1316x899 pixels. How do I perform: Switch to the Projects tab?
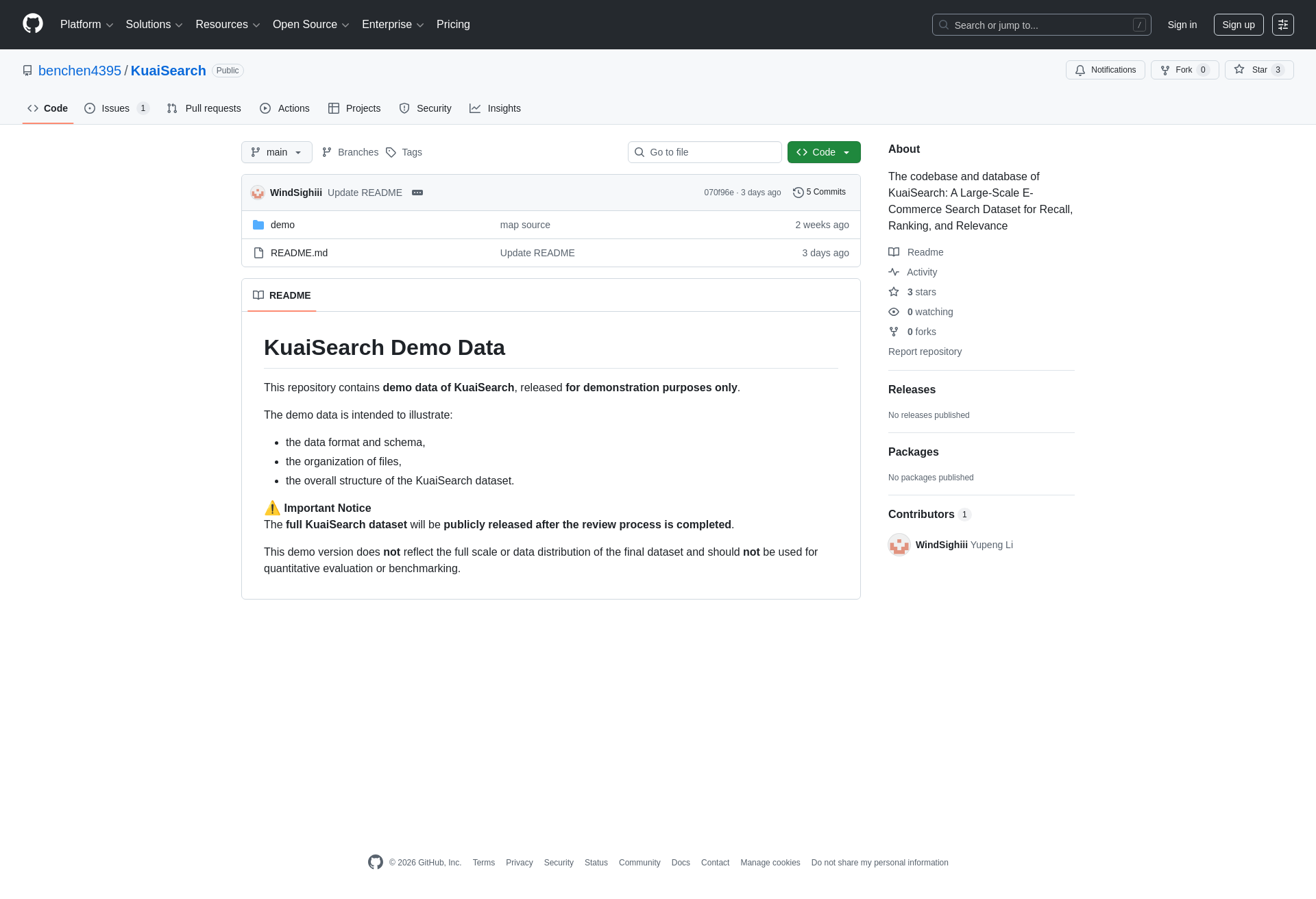point(354,108)
